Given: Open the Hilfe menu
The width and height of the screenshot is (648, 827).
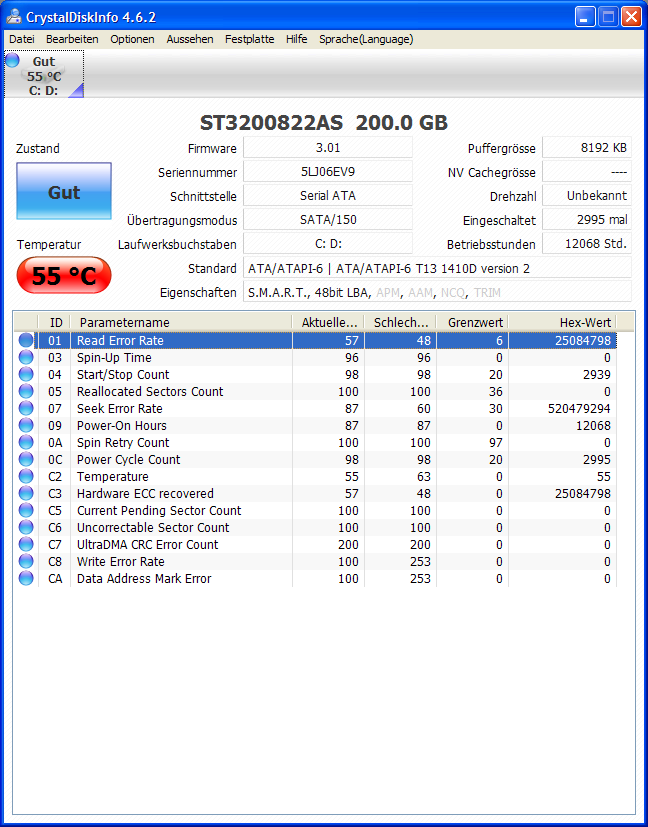Looking at the screenshot, I should tap(296, 39).
